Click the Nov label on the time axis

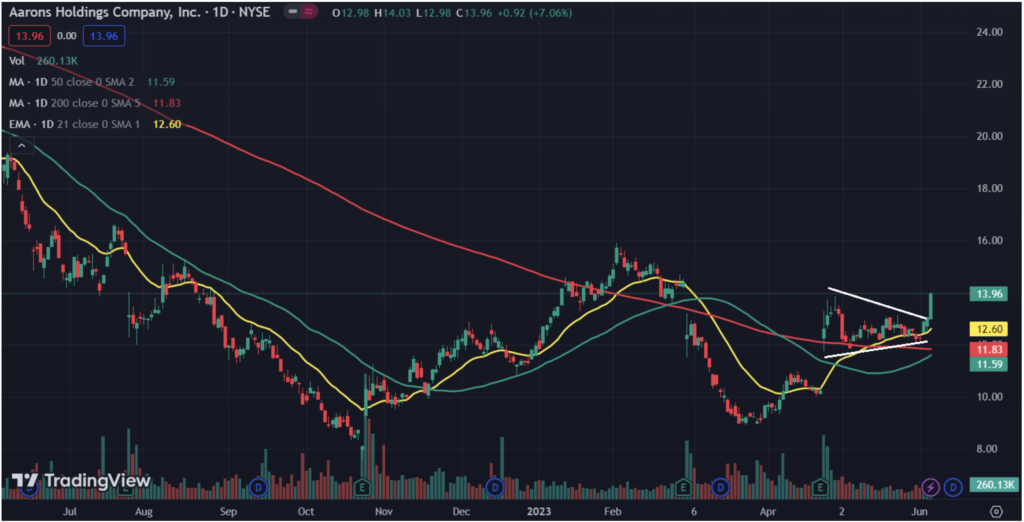(x=383, y=511)
